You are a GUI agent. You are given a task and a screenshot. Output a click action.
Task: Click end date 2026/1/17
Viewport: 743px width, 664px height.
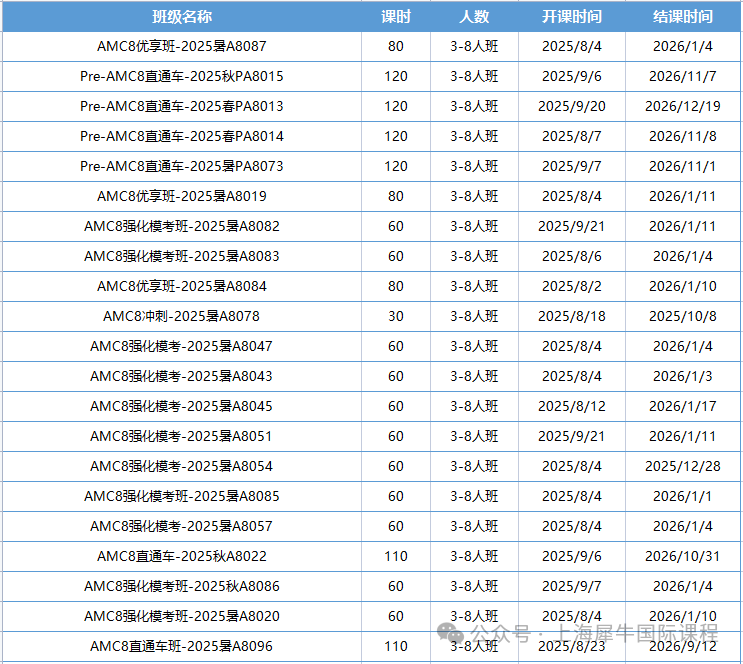[682, 406]
